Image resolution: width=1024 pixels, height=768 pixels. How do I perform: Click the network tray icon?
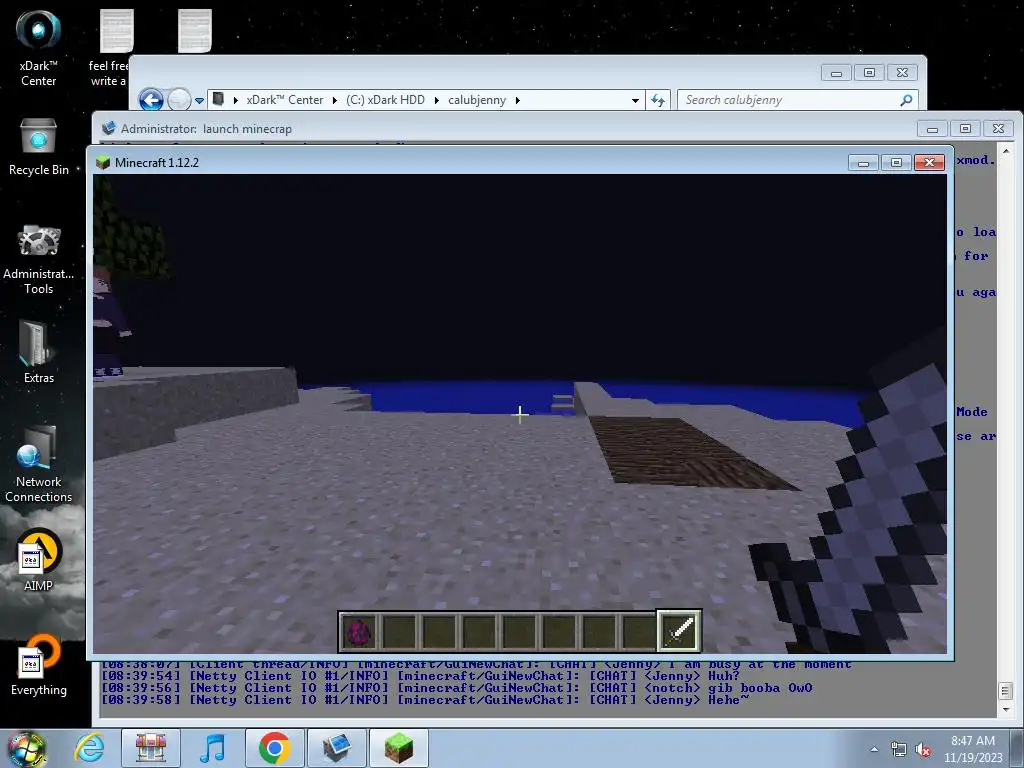coord(899,750)
